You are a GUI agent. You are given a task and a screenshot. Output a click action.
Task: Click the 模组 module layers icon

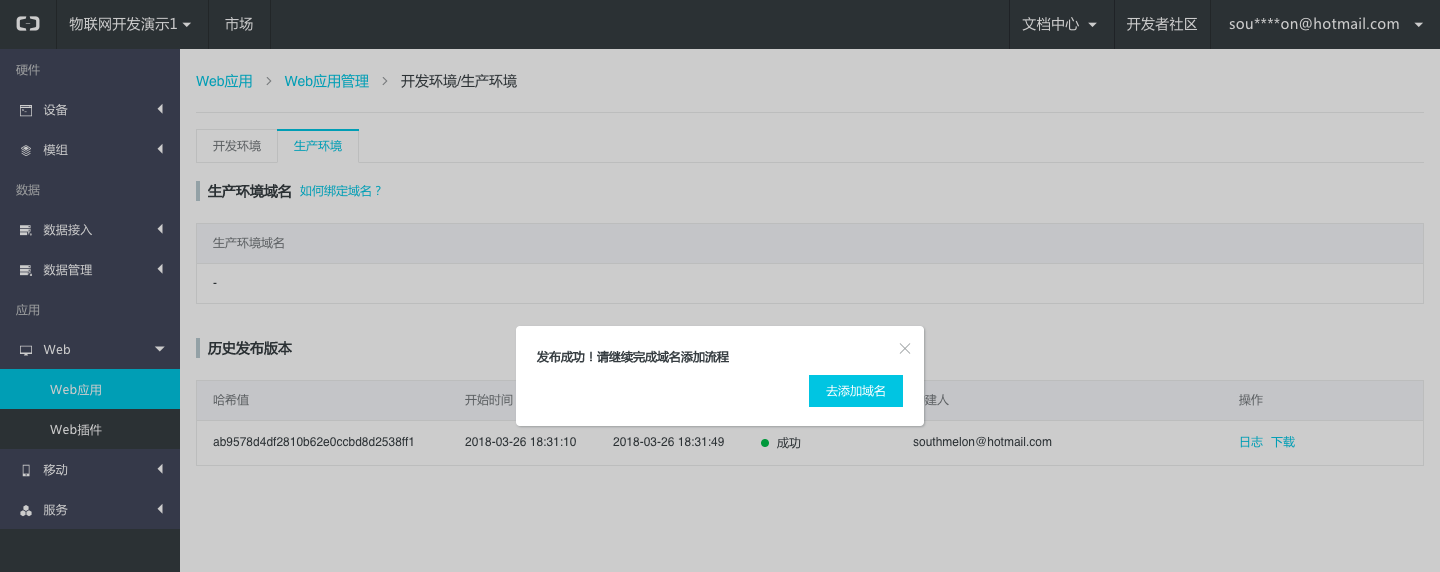26,150
